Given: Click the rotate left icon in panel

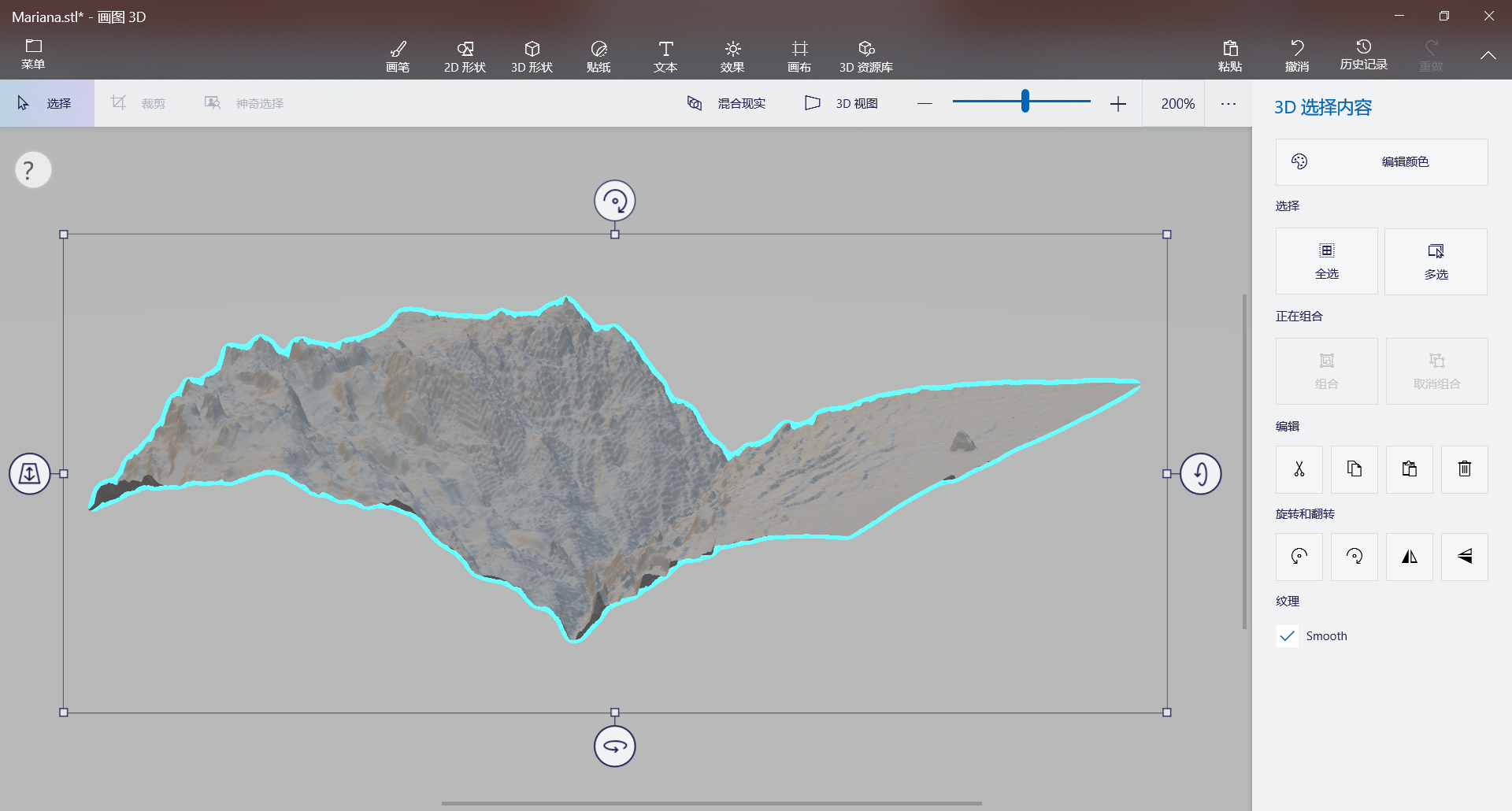Looking at the screenshot, I should click(1299, 557).
